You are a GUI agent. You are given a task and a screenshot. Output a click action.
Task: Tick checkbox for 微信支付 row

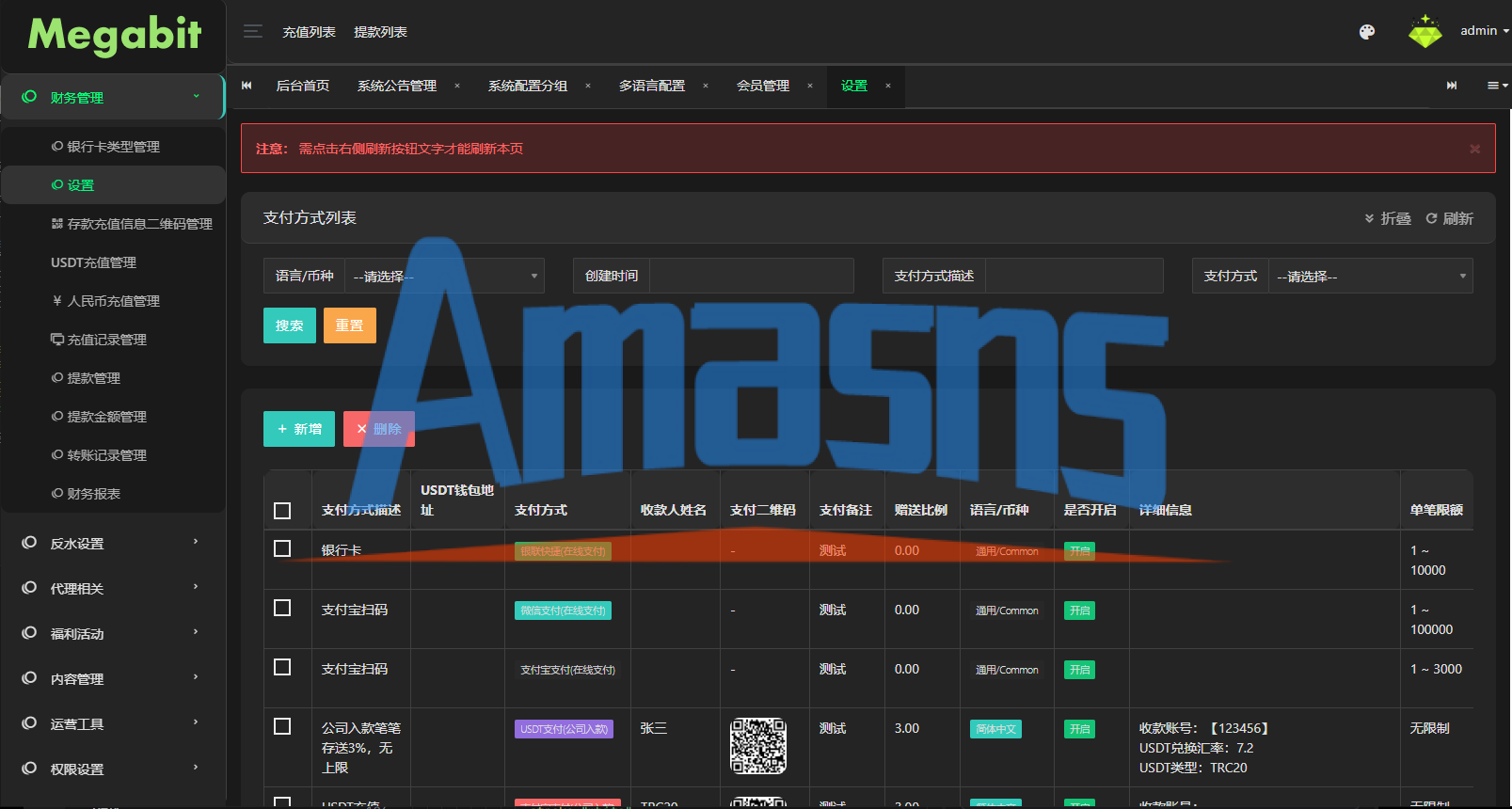(282, 608)
